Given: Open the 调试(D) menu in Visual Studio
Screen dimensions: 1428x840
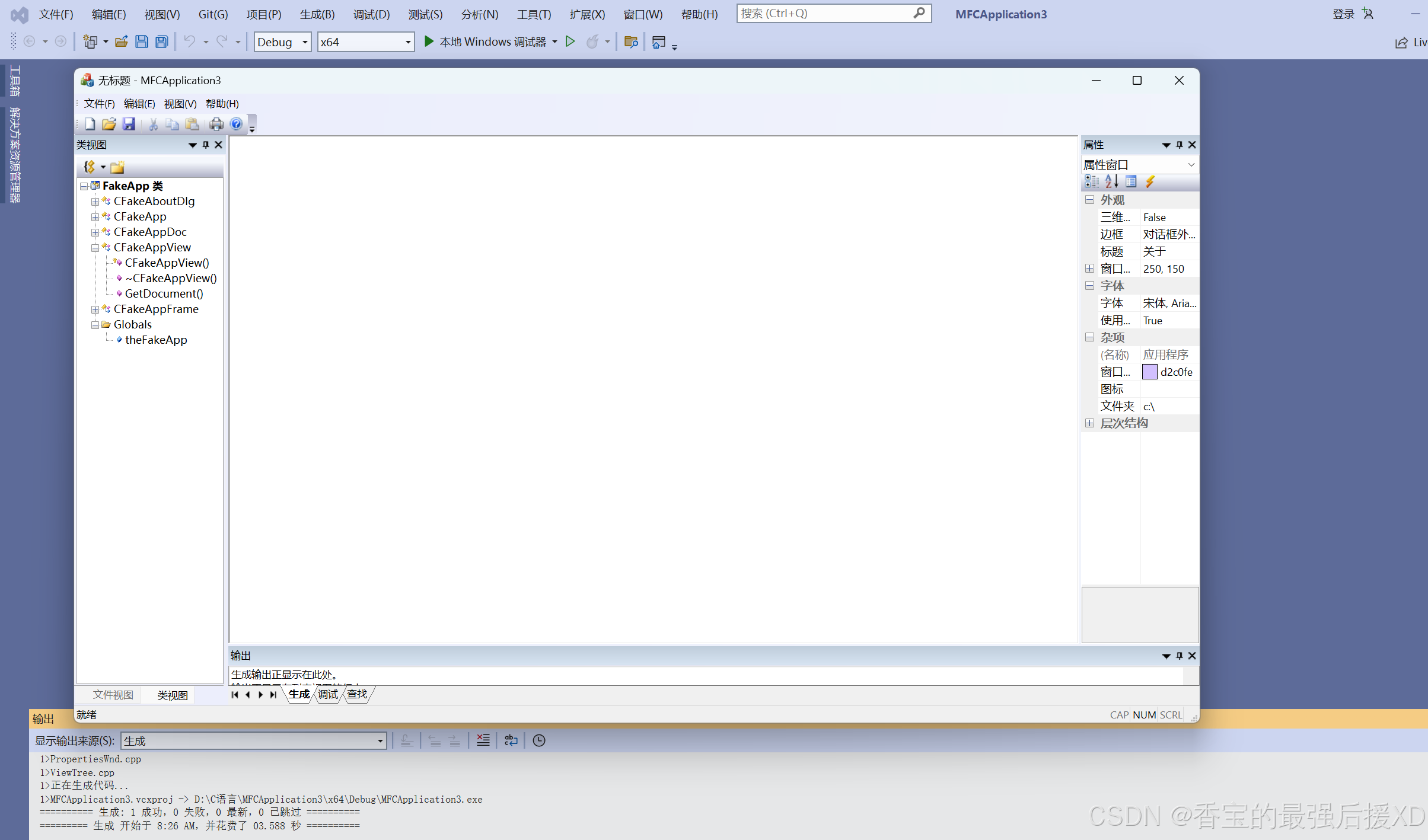Looking at the screenshot, I should [371, 14].
